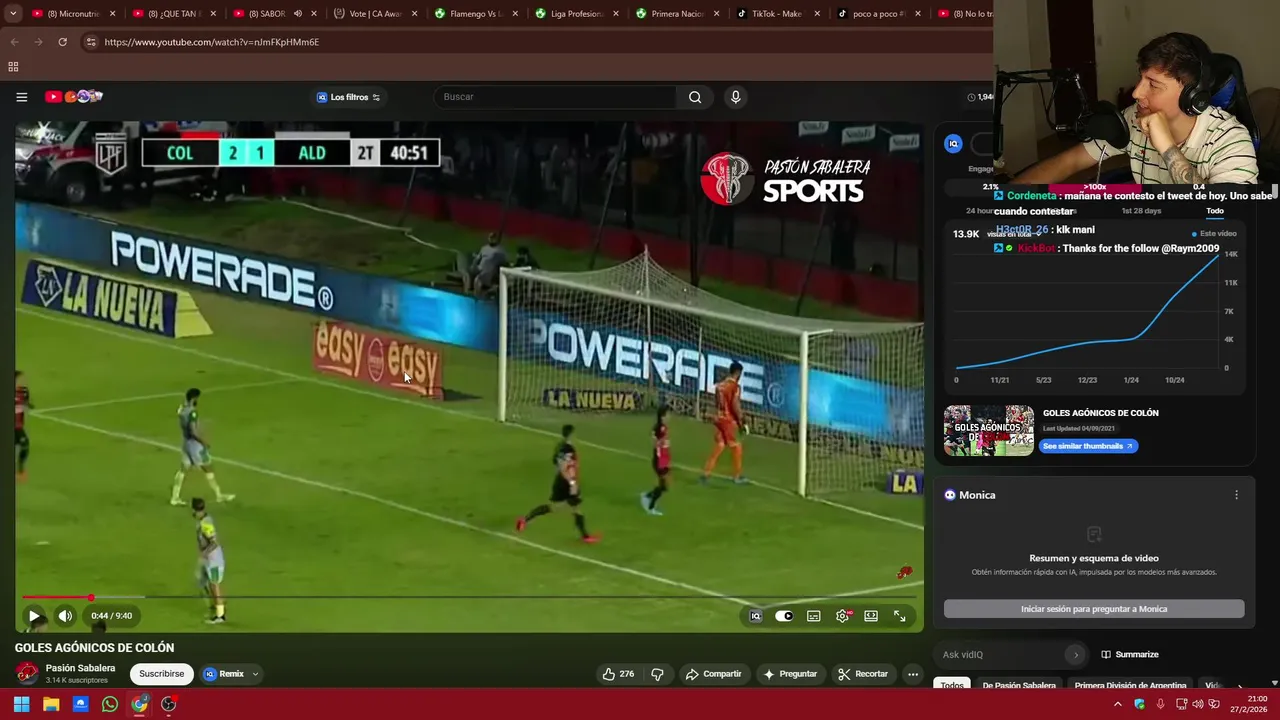
Task: Toggle the autoplay switch in the player
Action: (784, 616)
